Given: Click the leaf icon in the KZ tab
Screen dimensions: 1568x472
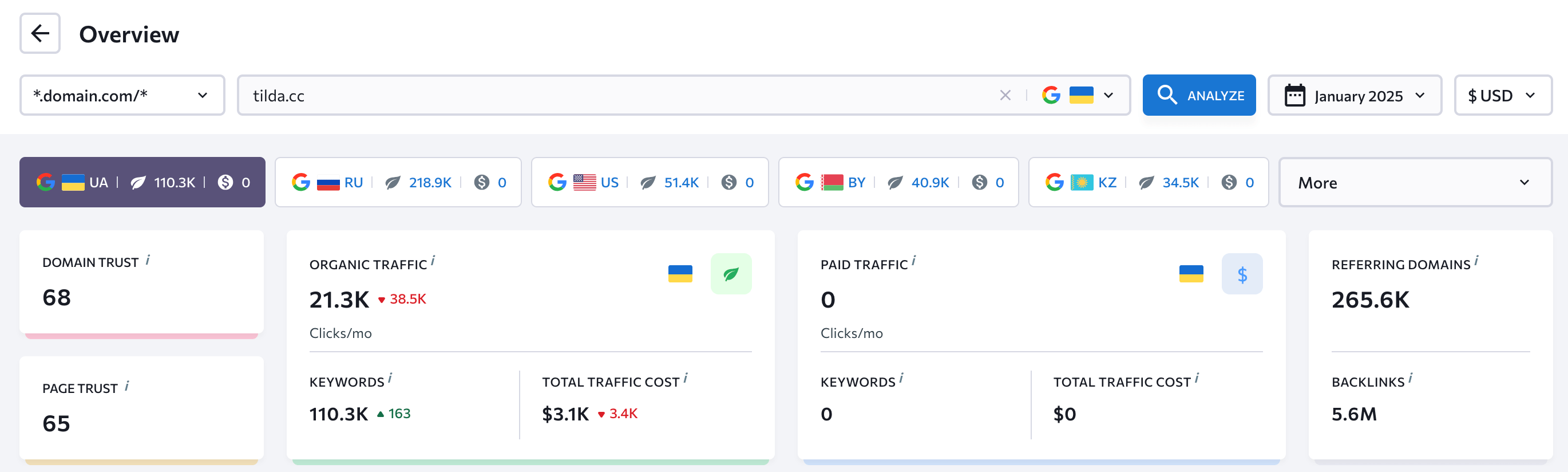Looking at the screenshot, I should pos(1147,182).
